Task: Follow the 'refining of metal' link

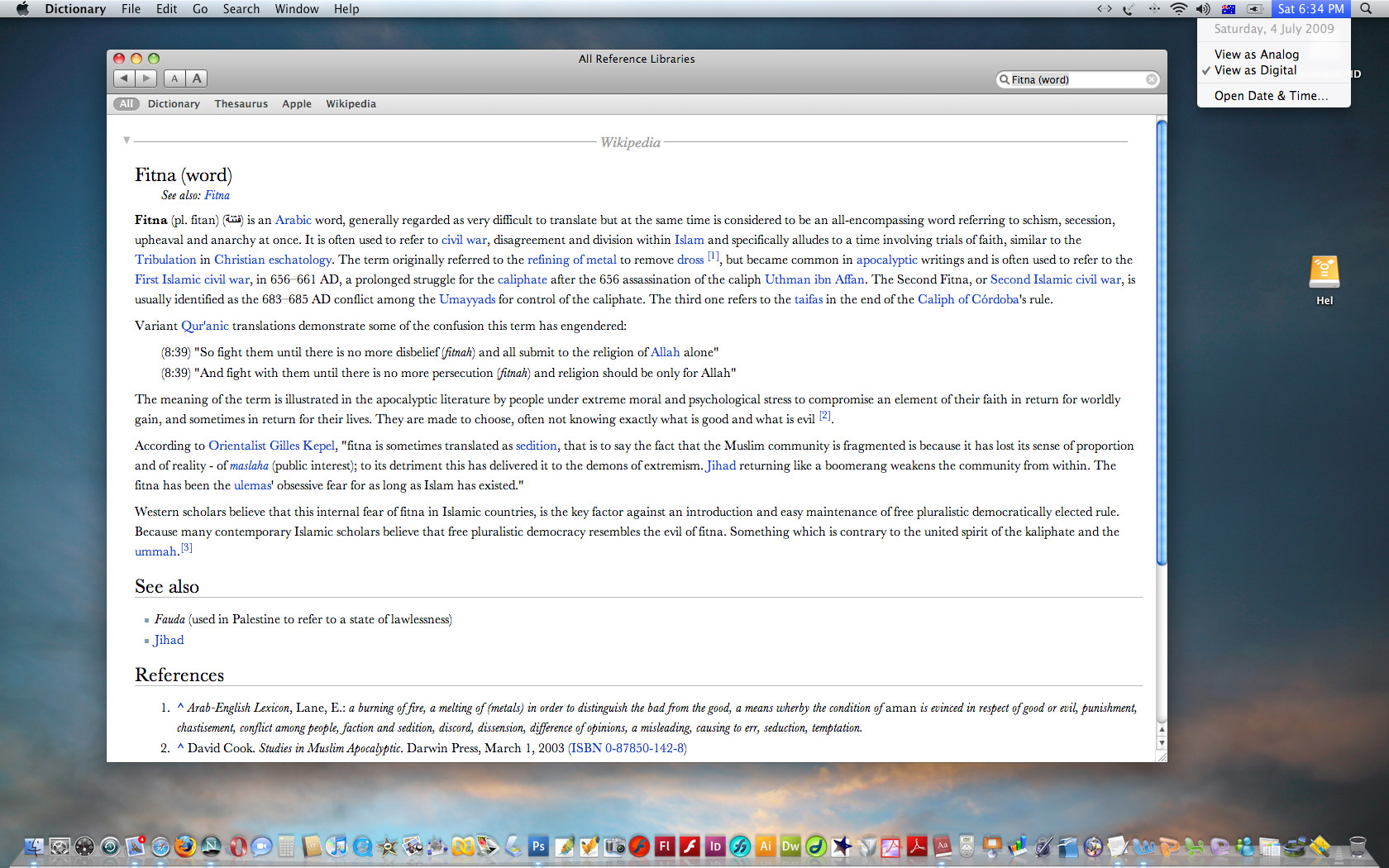Action: [x=572, y=260]
